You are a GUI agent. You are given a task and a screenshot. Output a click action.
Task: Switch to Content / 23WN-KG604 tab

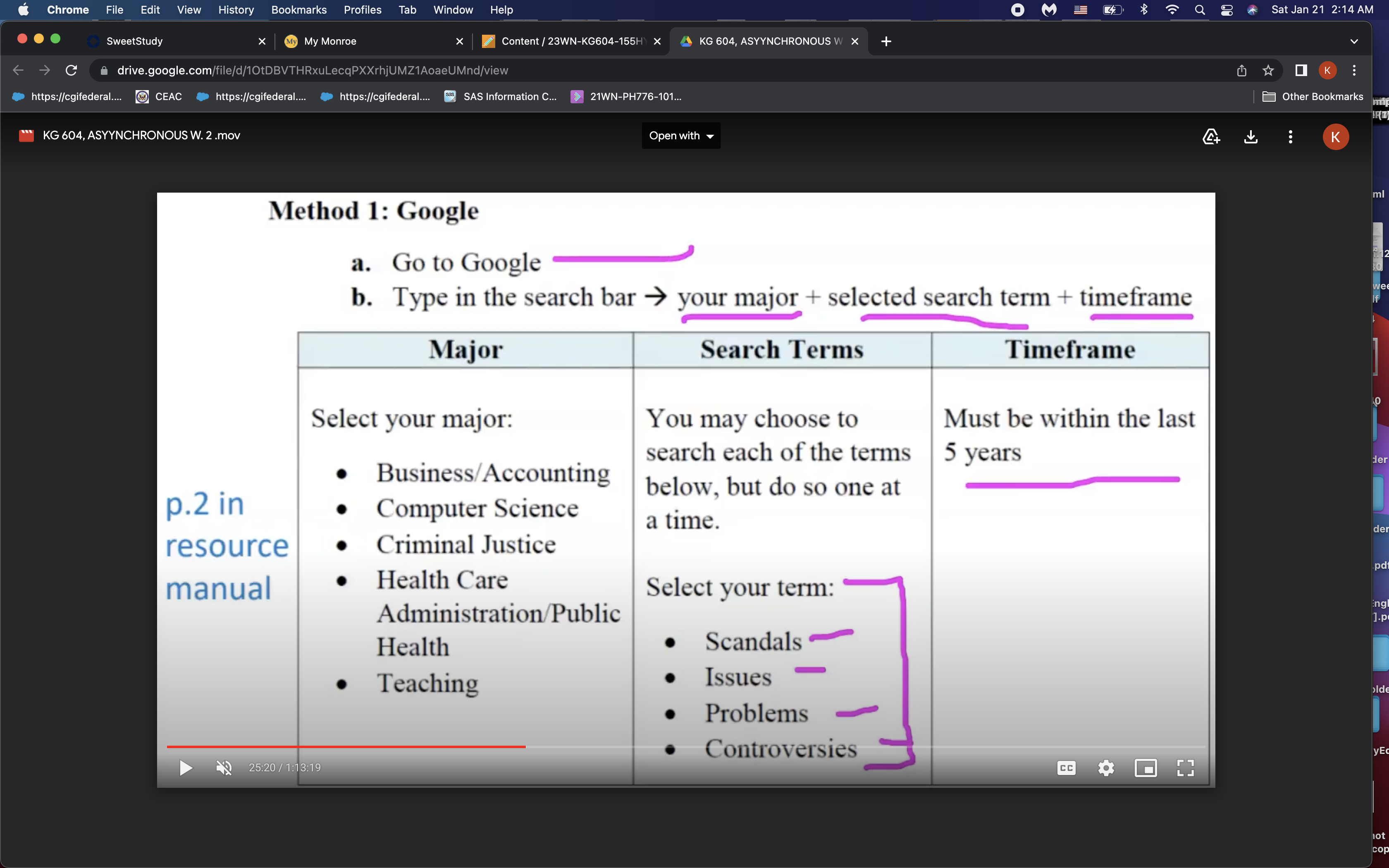click(570, 41)
